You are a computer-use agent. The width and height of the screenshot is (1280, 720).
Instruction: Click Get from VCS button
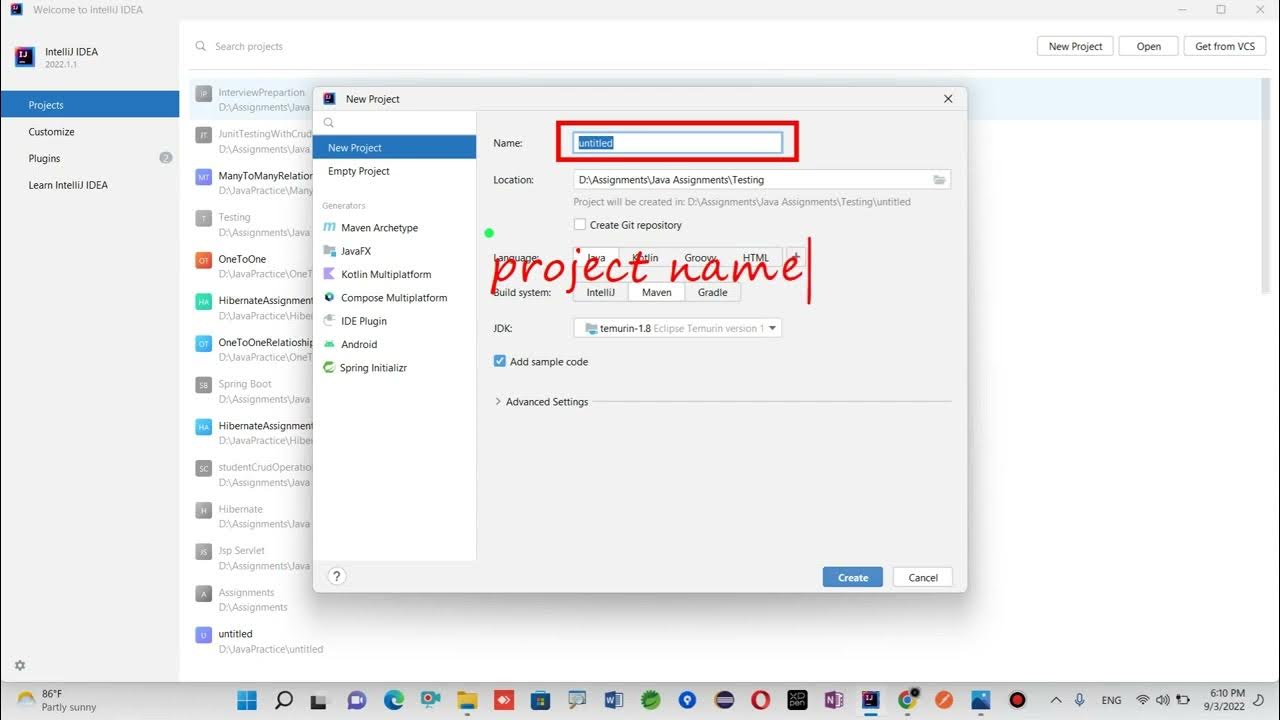[1225, 46]
